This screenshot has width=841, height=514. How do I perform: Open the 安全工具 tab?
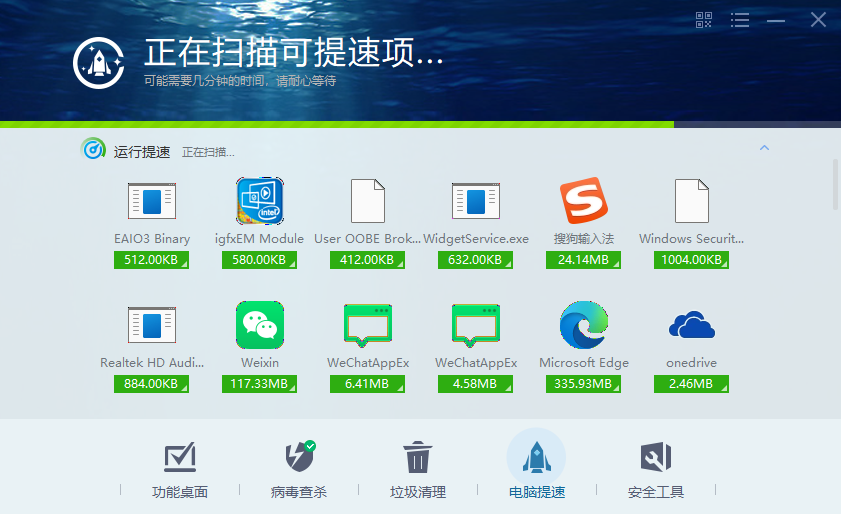655,469
